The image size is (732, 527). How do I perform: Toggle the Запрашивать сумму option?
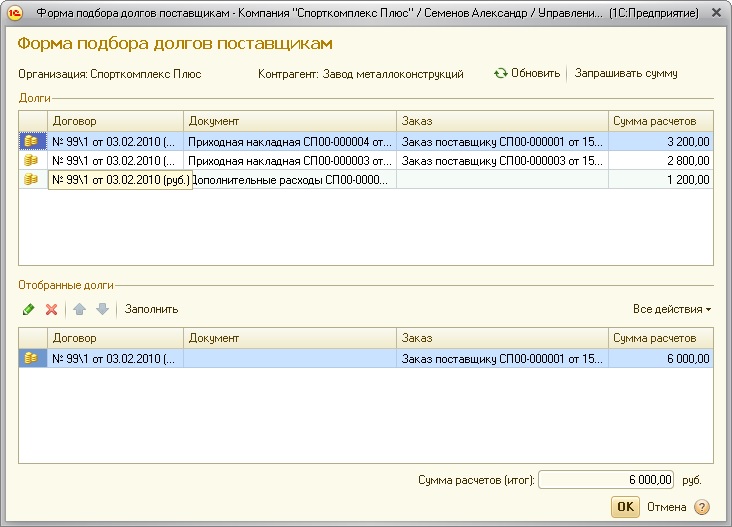[x=626, y=73]
